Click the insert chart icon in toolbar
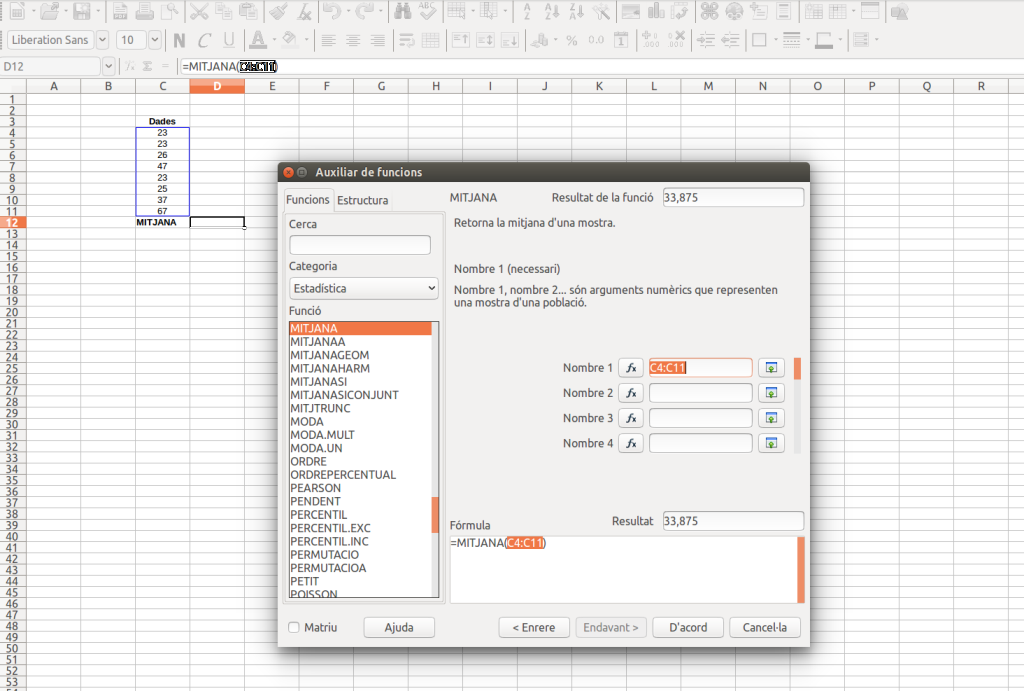 [656, 12]
